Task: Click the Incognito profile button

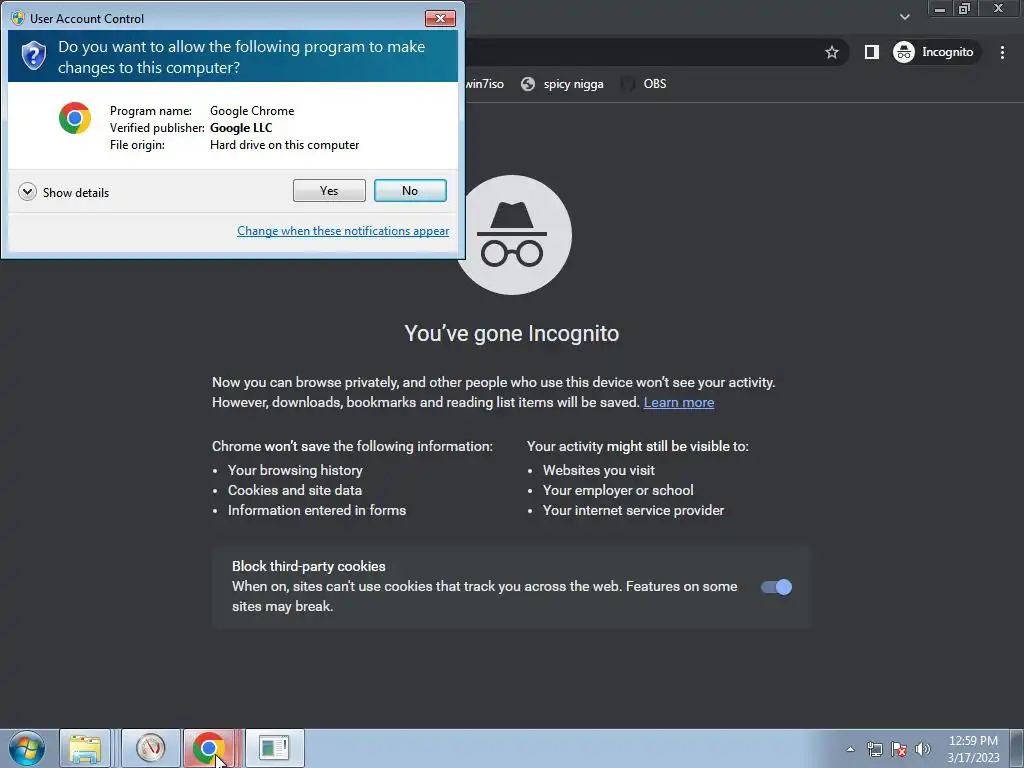Action: click(x=934, y=52)
